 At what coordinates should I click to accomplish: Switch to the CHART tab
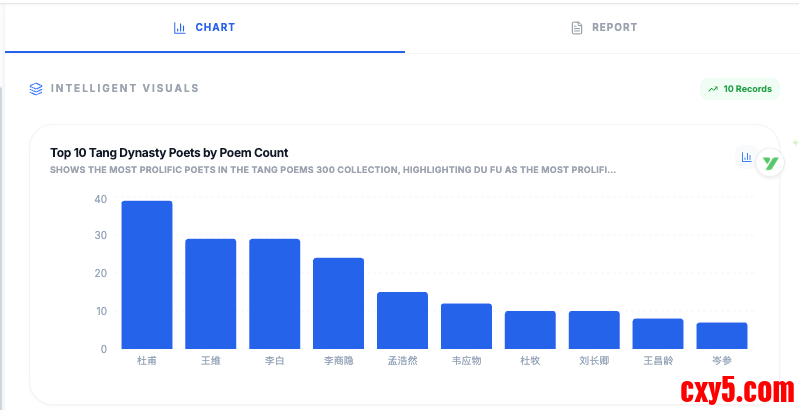(205, 27)
